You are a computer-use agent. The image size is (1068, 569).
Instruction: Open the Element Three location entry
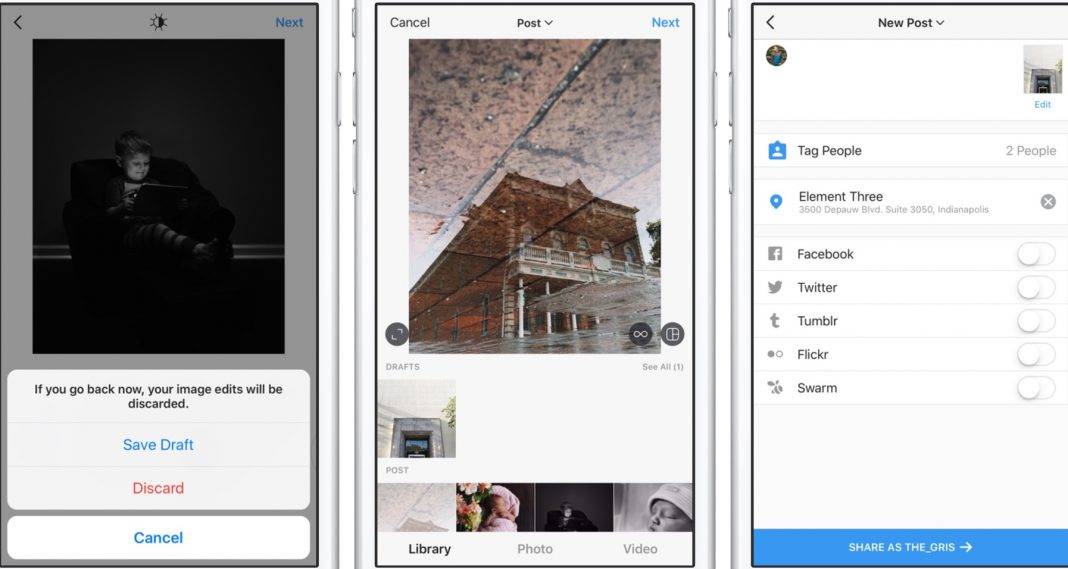point(911,202)
